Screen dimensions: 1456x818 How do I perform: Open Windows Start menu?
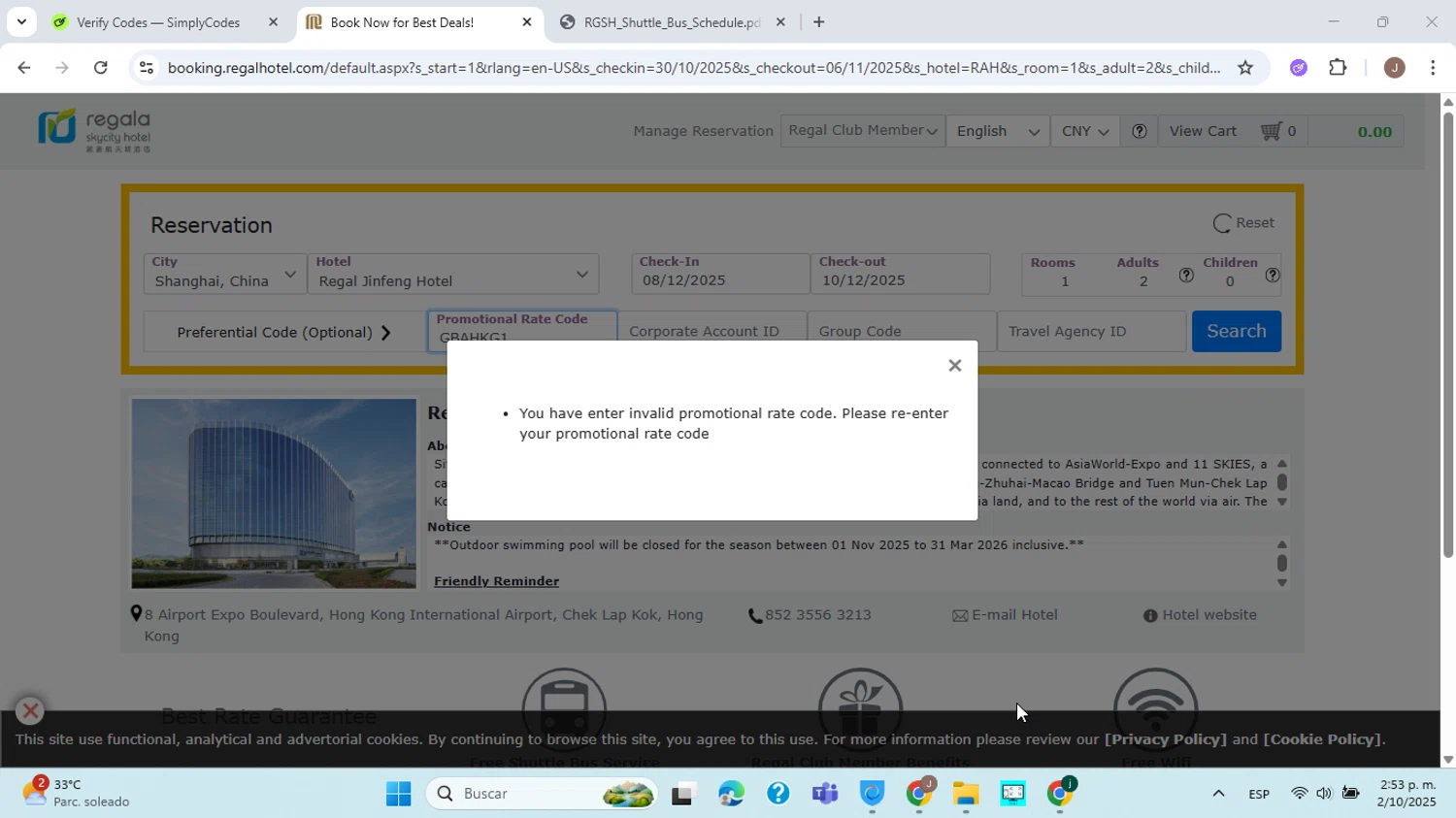398,794
